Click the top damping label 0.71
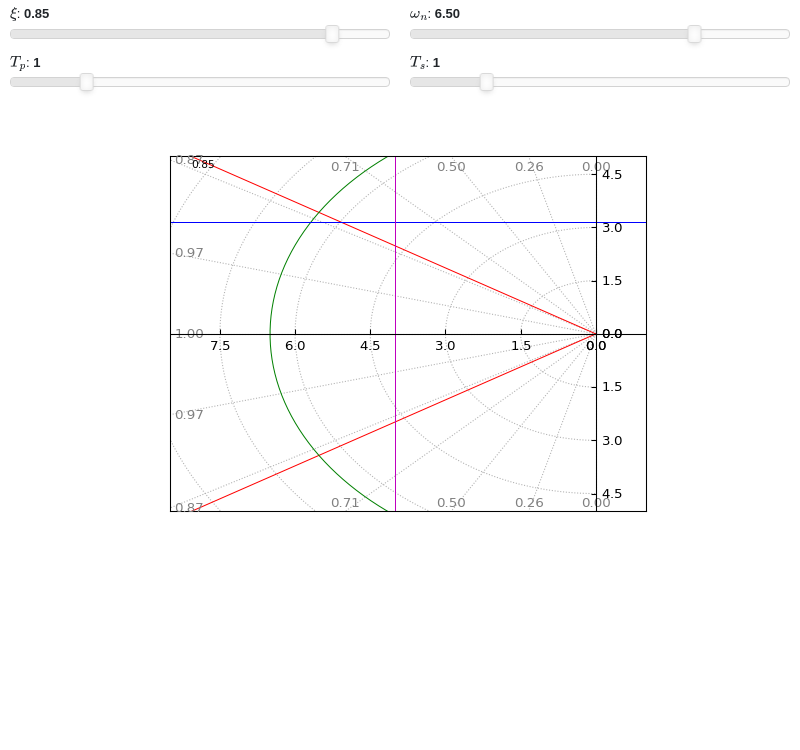Image resolution: width=800 pixels, height=750 pixels. tap(345, 167)
